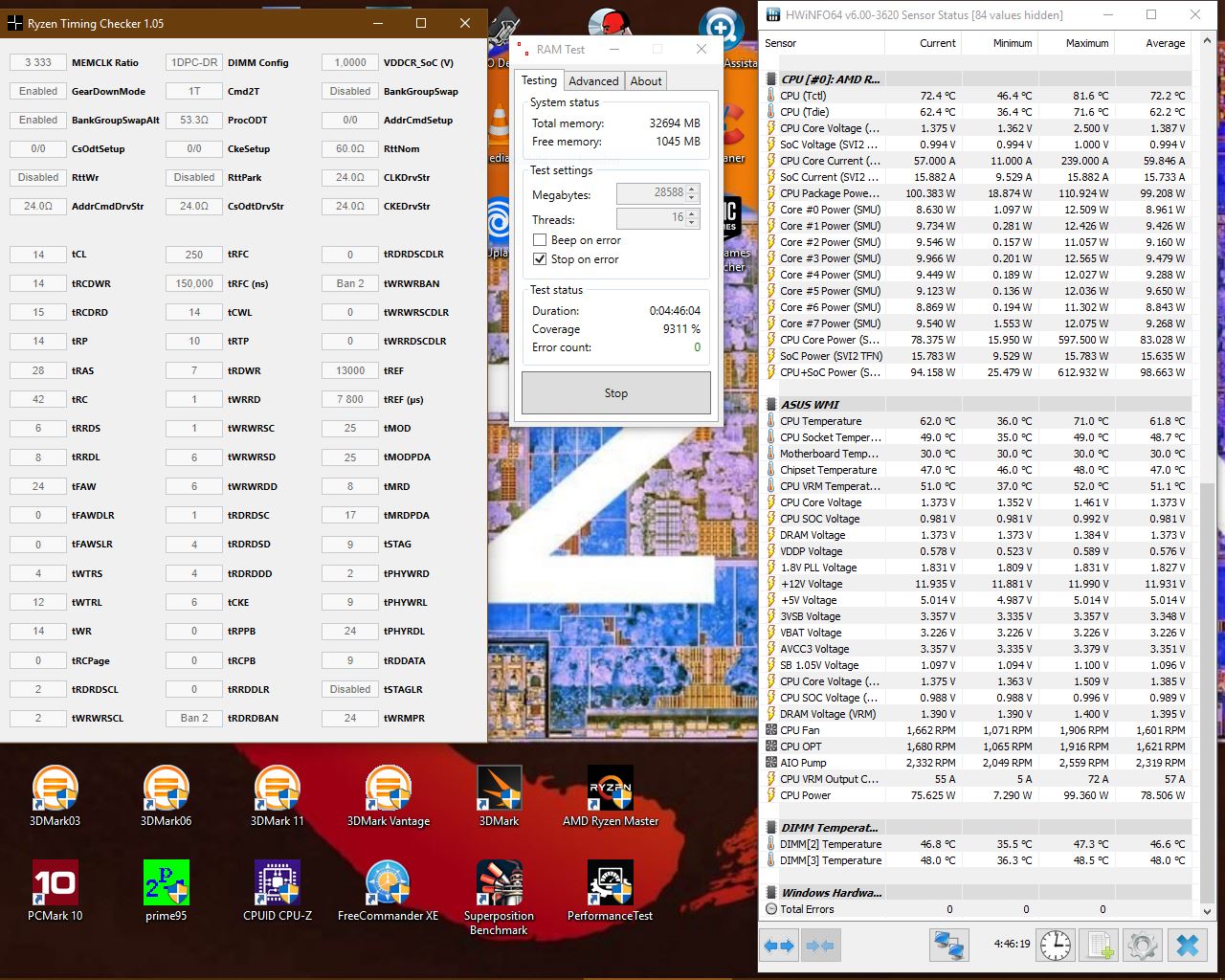Open PerformanceTest desktop shortcut
The height and width of the screenshot is (980, 1225).
[611, 891]
